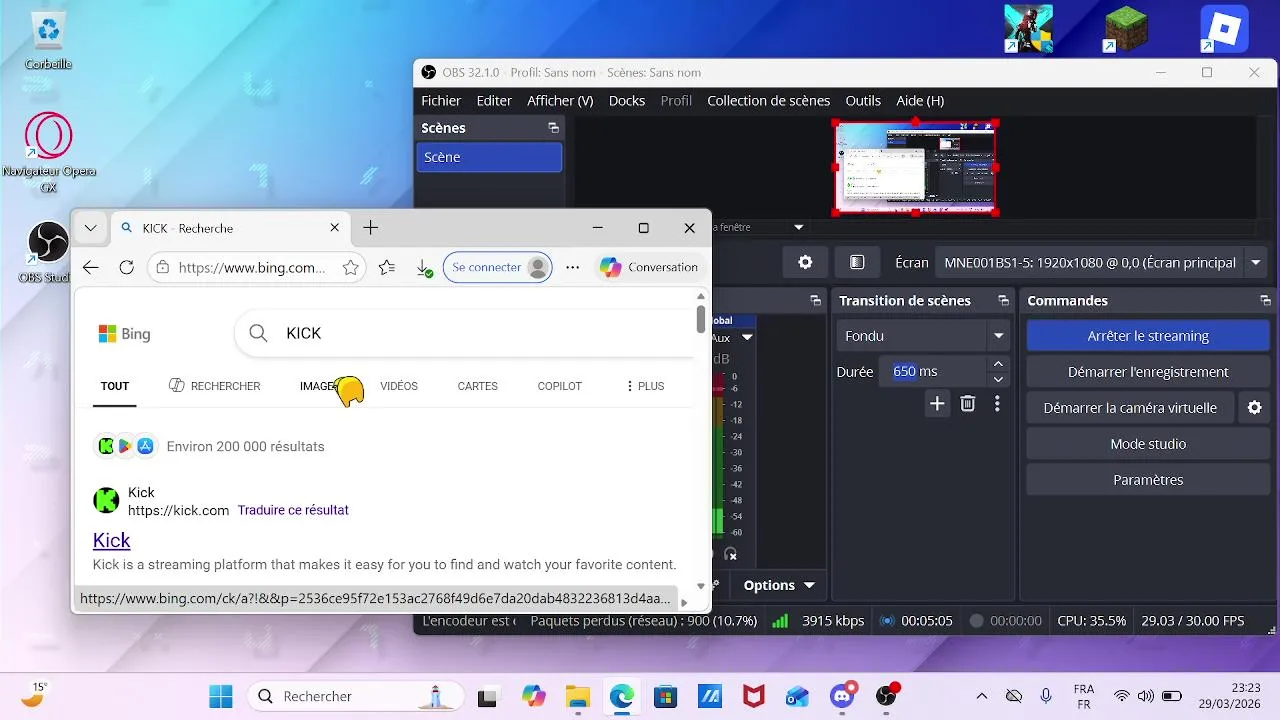Switch to CARTES tab on Bing
This screenshot has height=720, width=1280.
[x=477, y=386]
